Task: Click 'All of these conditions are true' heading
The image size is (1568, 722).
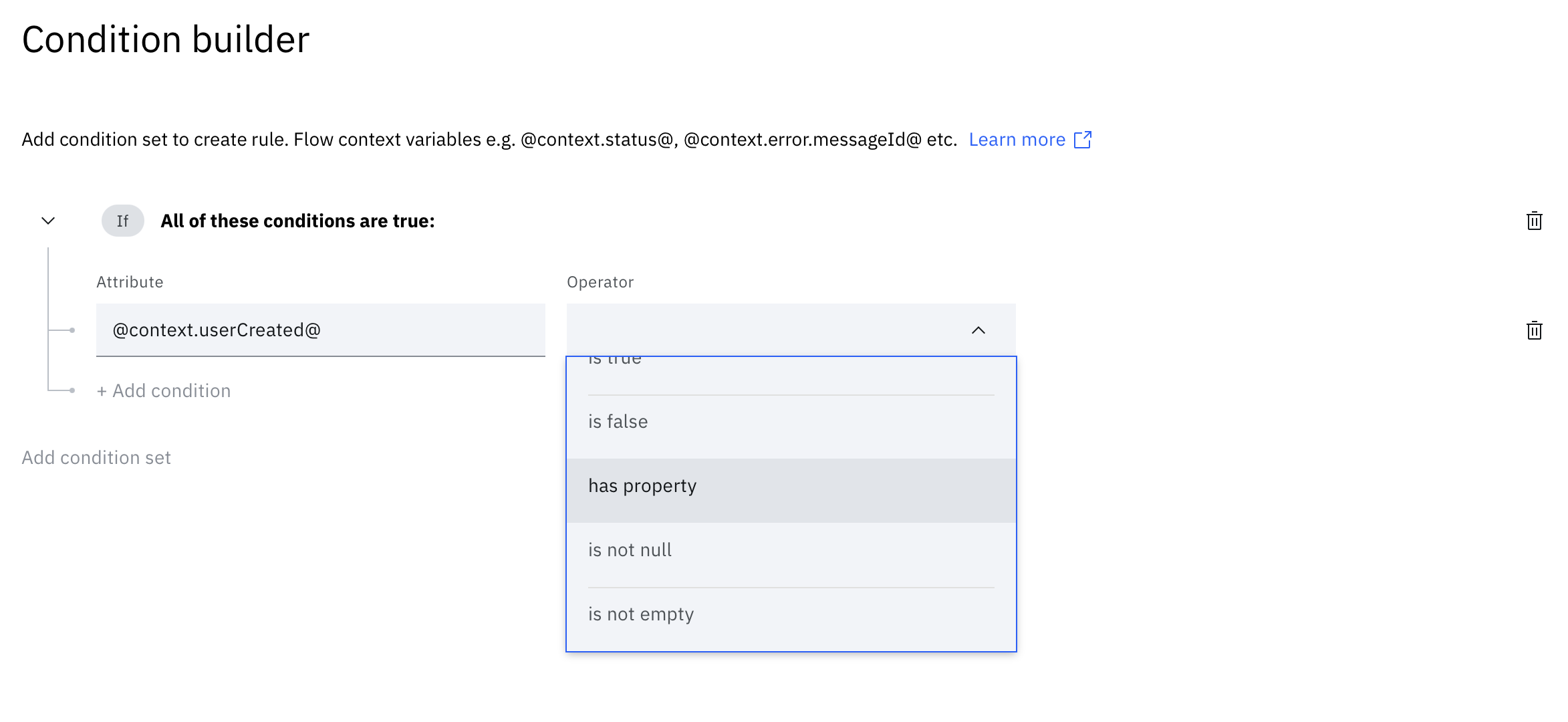Action: (x=297, y=221)
